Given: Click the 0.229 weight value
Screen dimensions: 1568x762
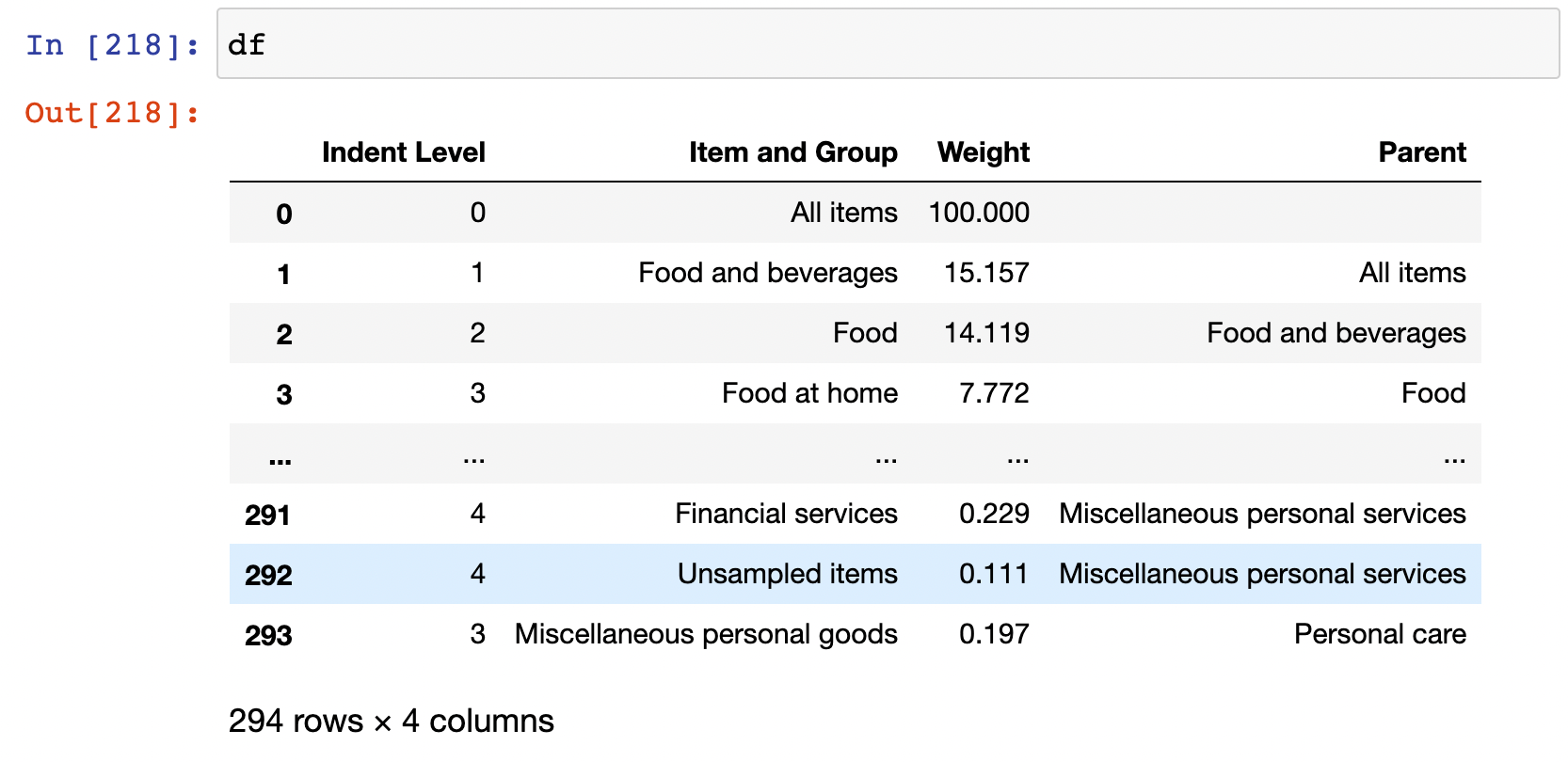Looking at the screenshot, I should 994,514.
